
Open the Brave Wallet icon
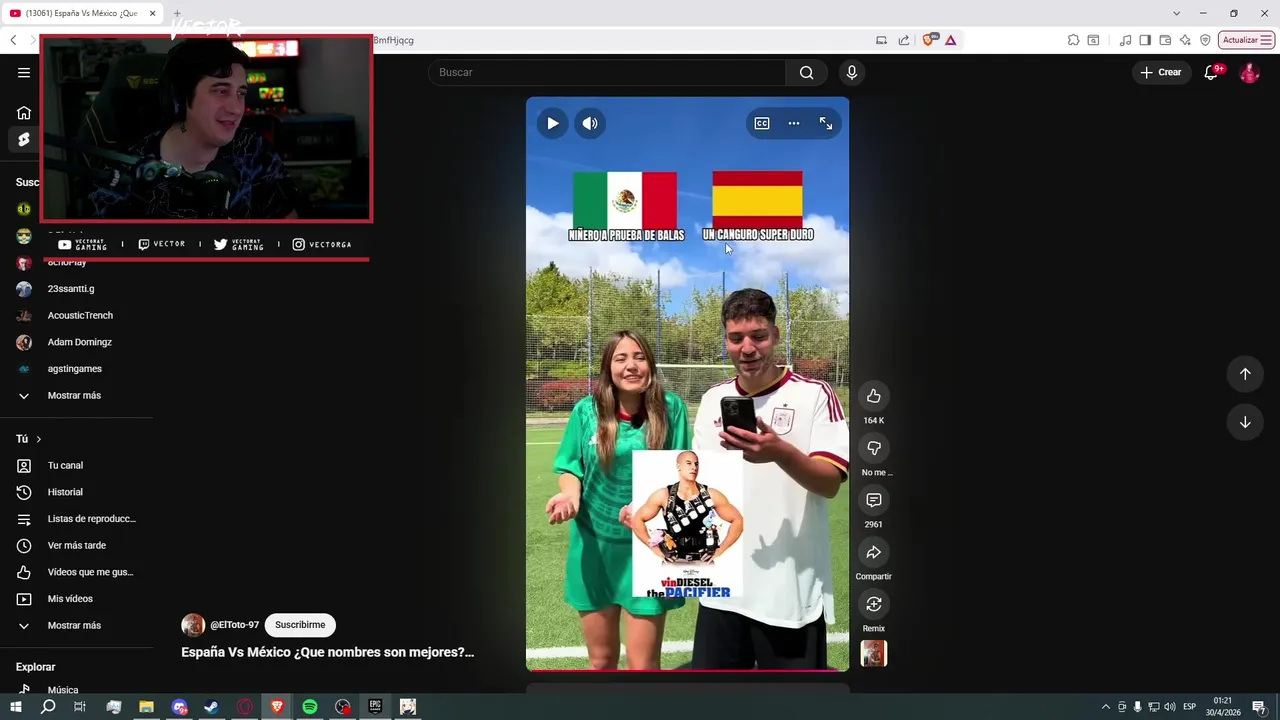pyautogui.click(x=1165, y=40)
